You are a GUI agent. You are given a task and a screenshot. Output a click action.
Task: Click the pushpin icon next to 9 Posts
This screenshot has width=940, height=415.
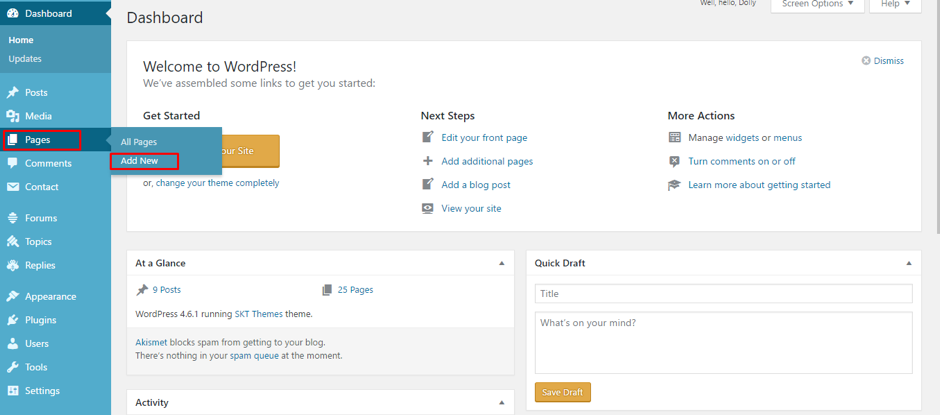(x=141, y=290)
